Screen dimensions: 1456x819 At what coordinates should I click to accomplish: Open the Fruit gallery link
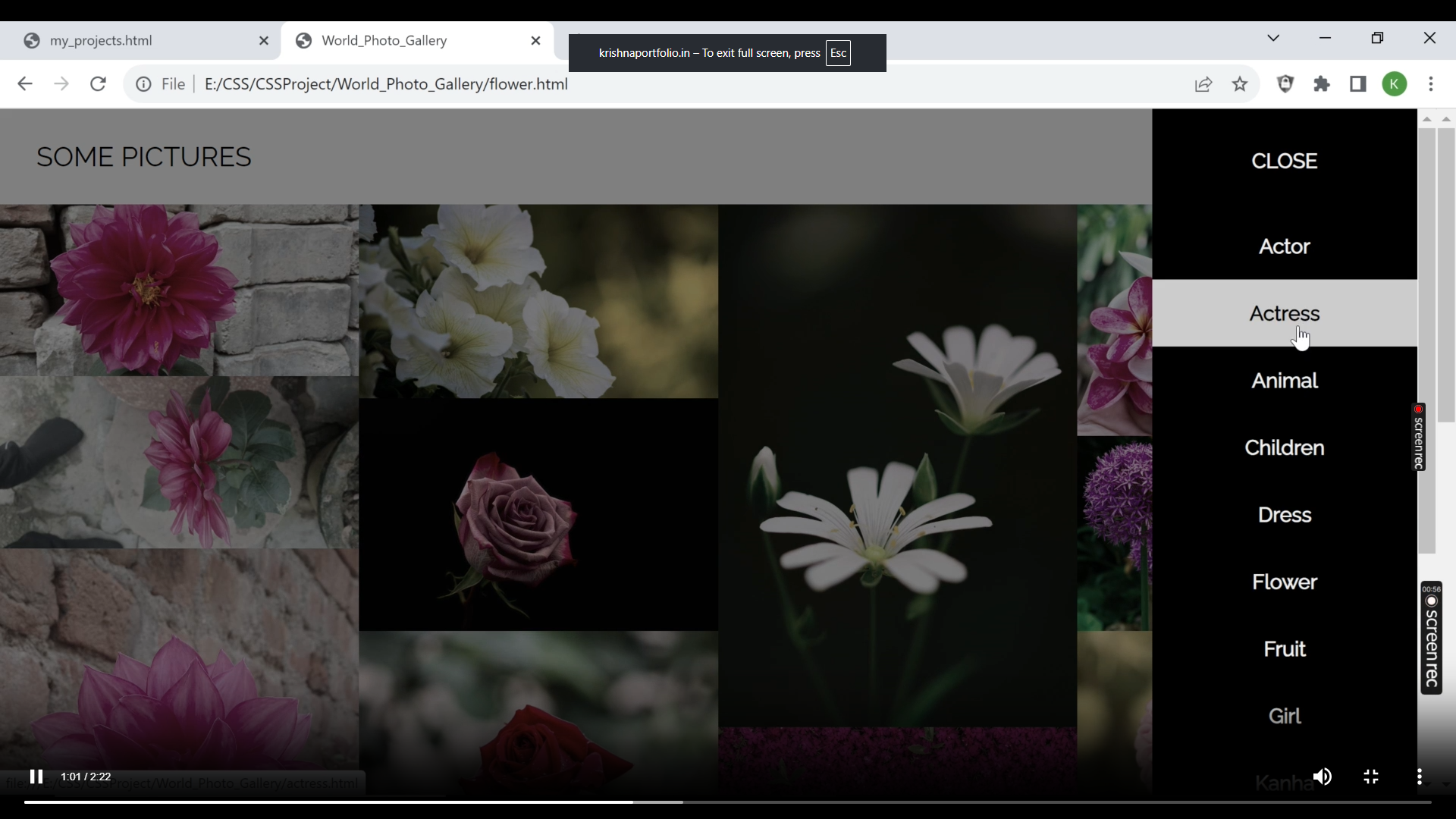(1285, 649)
